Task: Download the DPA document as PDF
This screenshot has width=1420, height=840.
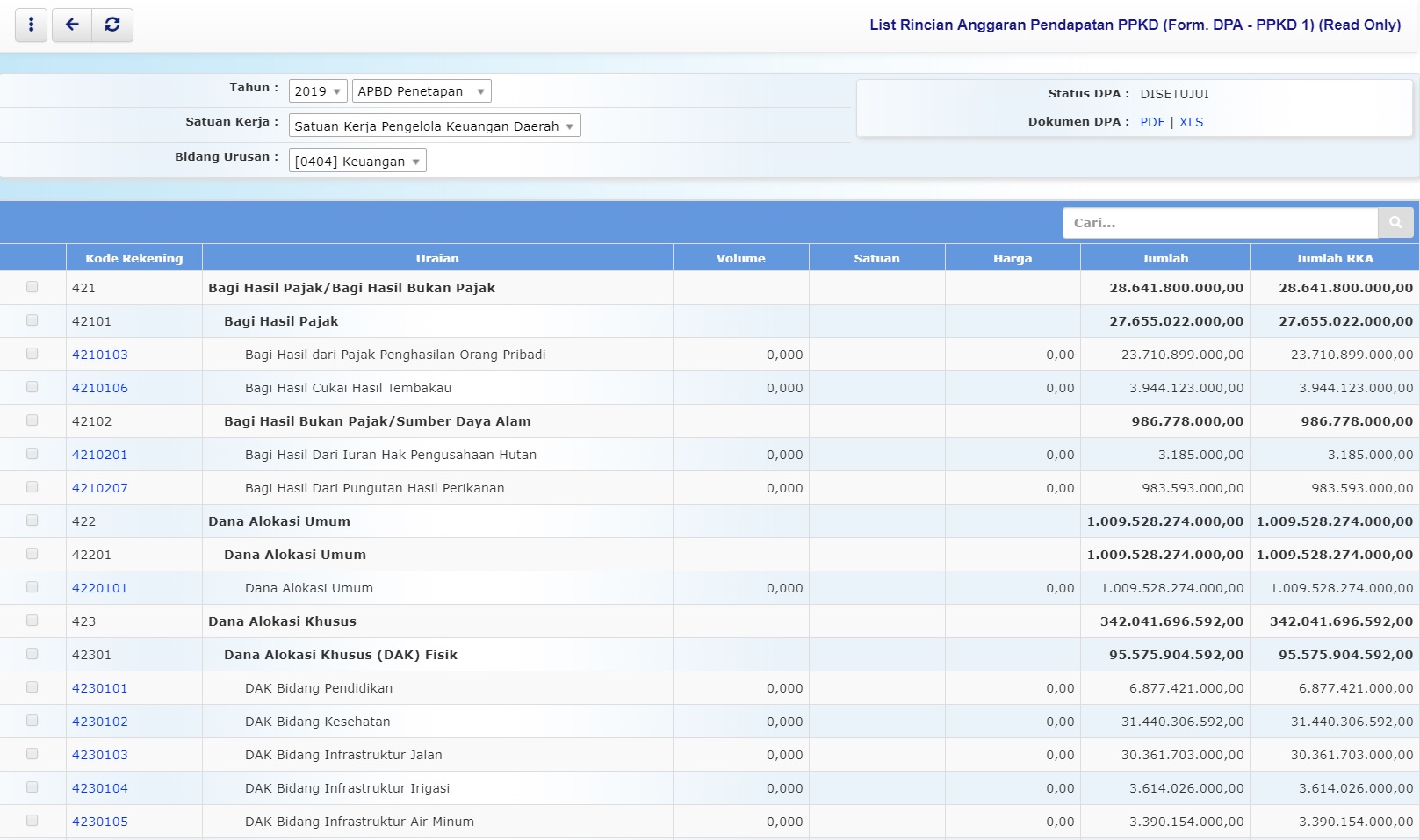Action: pyautogui.click(x=1151, y=122)
